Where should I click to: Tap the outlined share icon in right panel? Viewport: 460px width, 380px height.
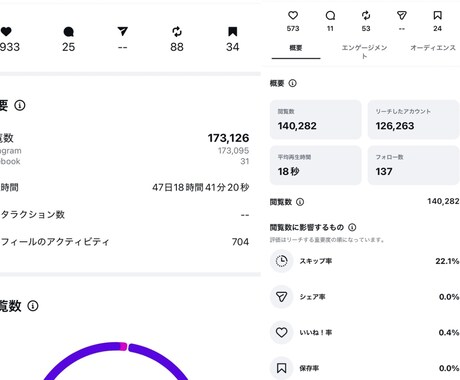pos(402,15)
